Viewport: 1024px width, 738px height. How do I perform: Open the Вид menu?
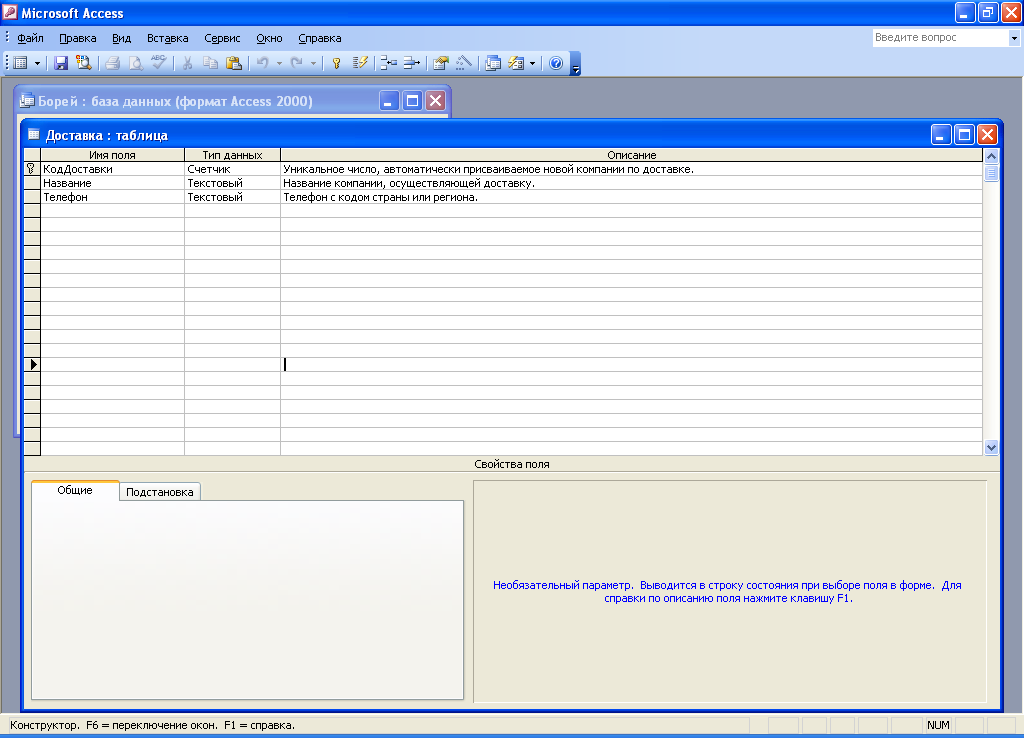(121, 38)
